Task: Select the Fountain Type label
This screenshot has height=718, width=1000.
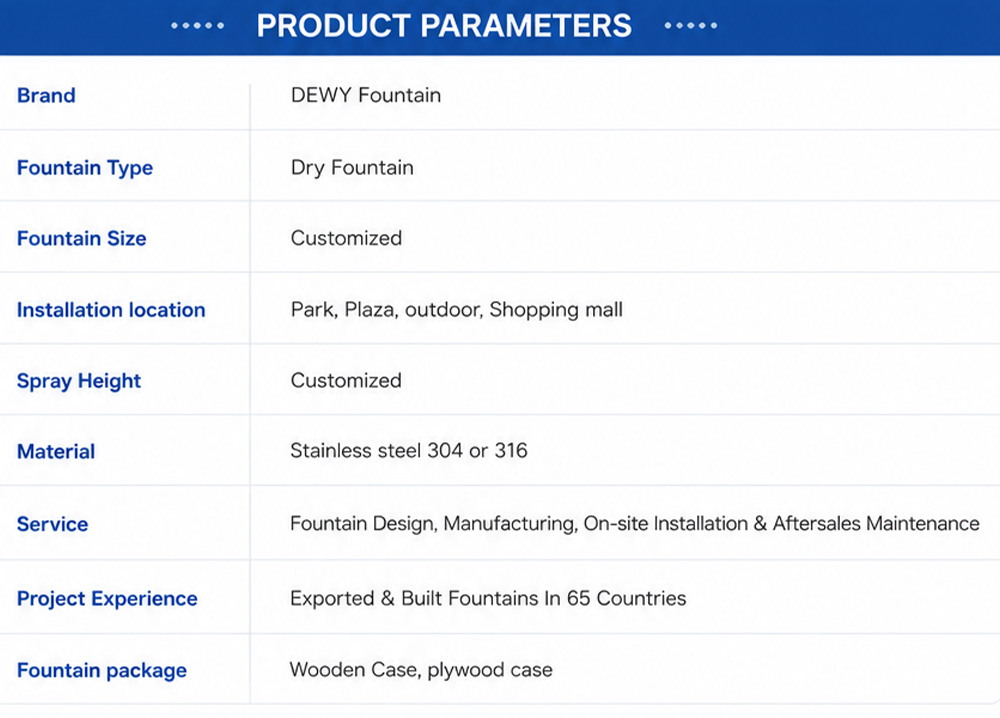Action: coord(85,168)
